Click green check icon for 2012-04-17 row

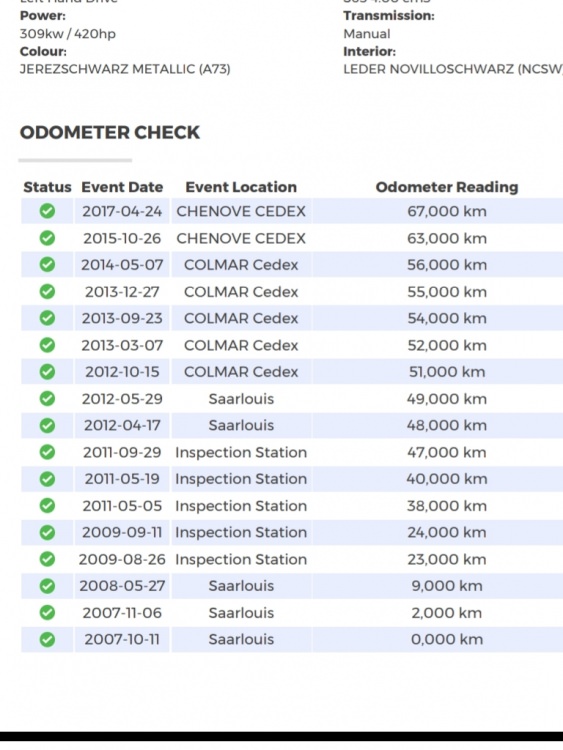coord(47,425)
